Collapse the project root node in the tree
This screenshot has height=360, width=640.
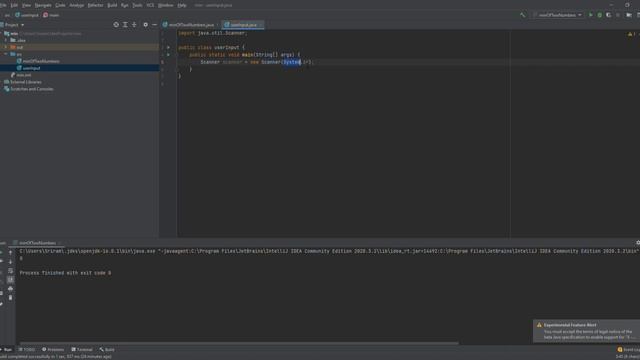click(x=2, y=33)
